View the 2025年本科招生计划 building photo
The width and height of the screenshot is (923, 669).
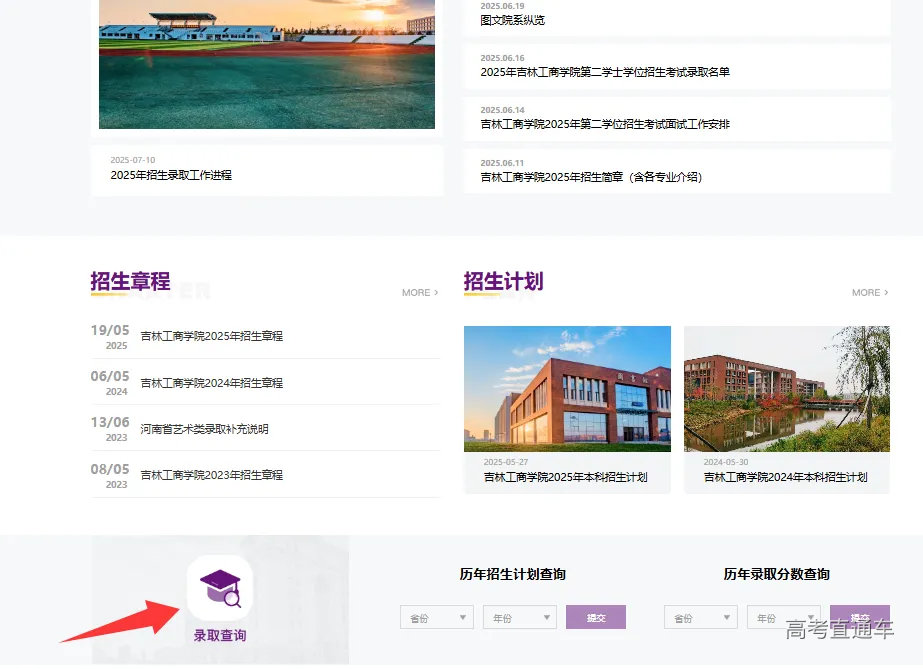coord(567,389)
